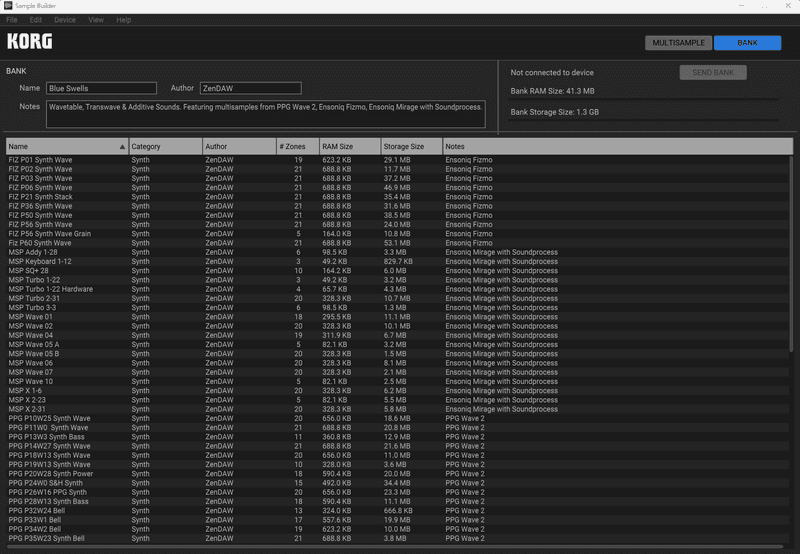Click the Sample Builder app icon in title bar
Viewport: 800px width, 554px height.
tap(8, 6)
